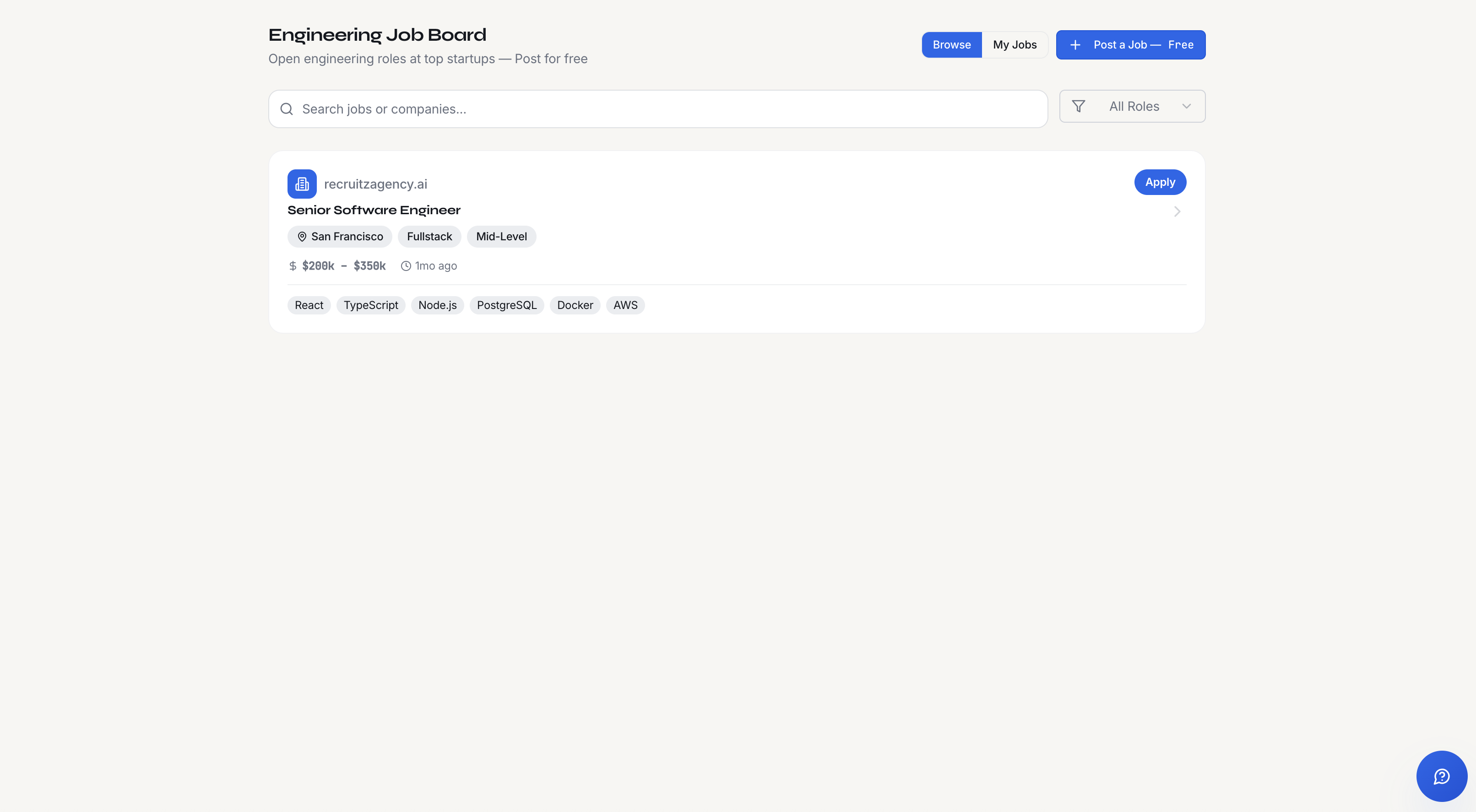The height and width of the screenshot is (812, 1476).
Task: Switch to the My Jobs tab
Action: (x=1015, y=45)
